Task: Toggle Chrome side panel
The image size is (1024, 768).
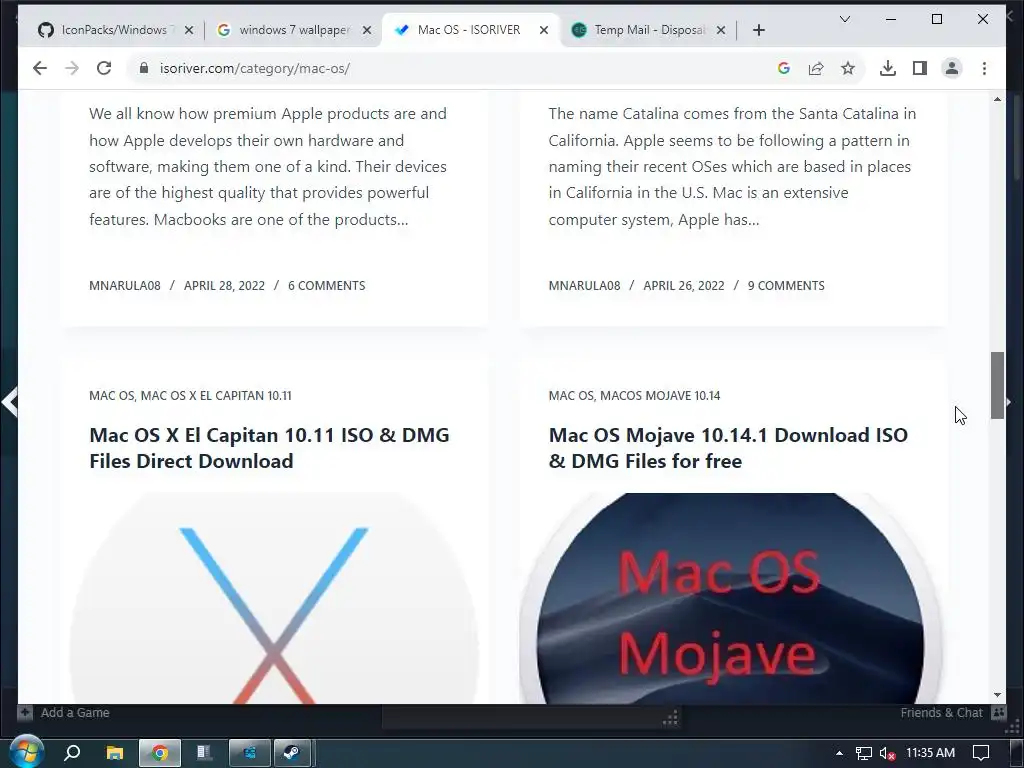Action: [920, 68]
